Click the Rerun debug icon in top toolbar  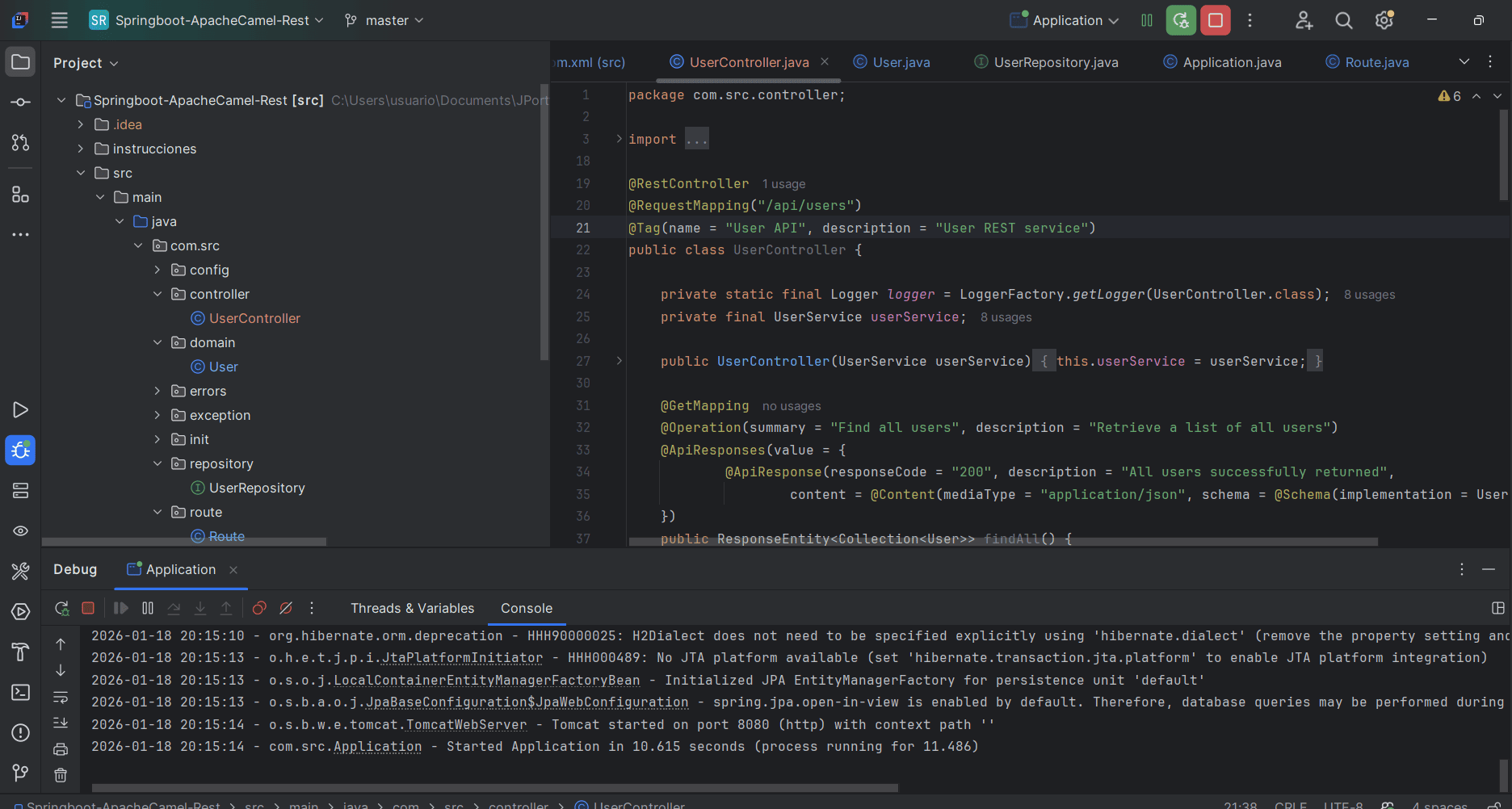point(1181,20)
